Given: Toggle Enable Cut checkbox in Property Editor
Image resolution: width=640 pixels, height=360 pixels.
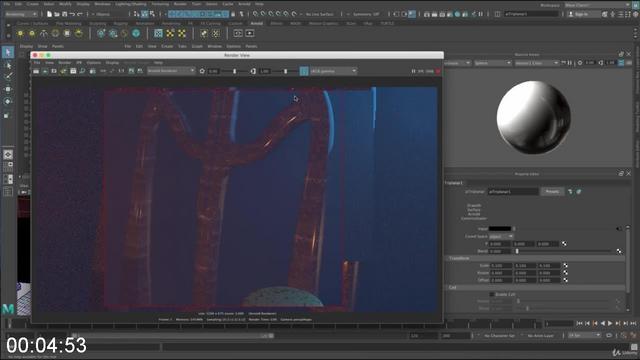Looking at the screenshot, I should click(x=492, y=294).
